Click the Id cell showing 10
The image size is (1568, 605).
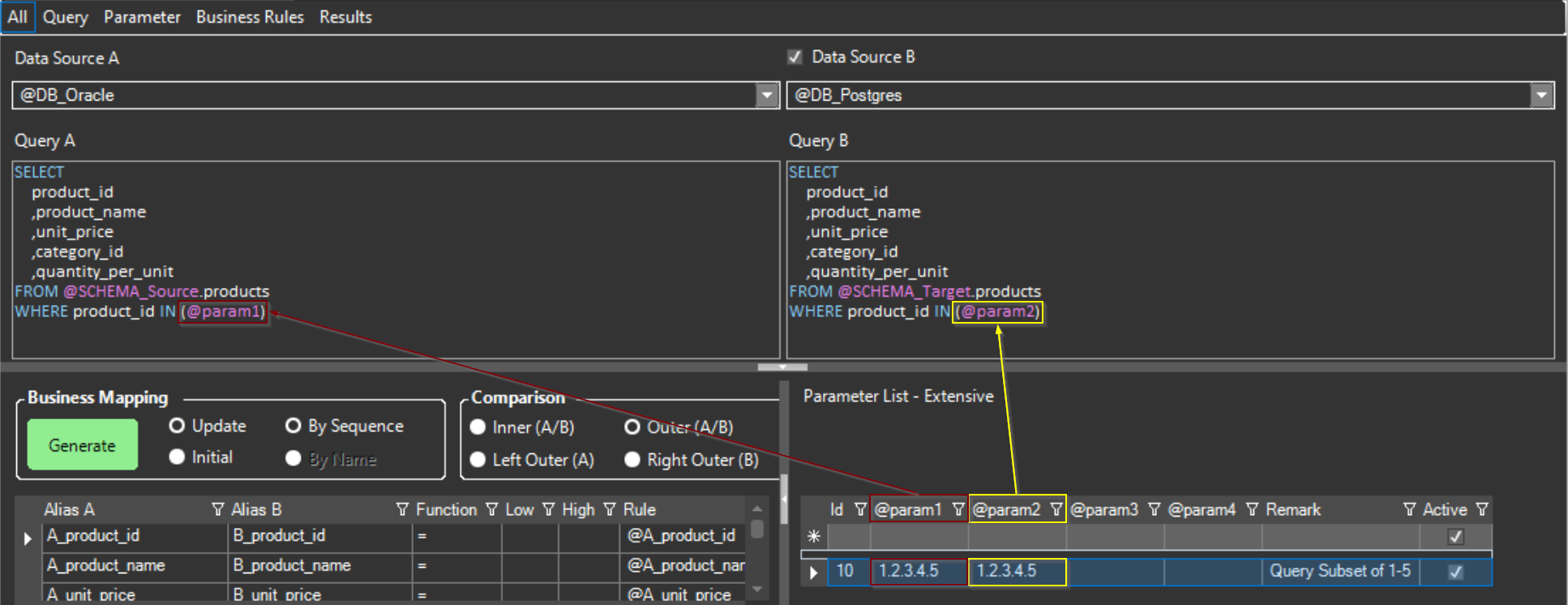[x=848, y=571]
